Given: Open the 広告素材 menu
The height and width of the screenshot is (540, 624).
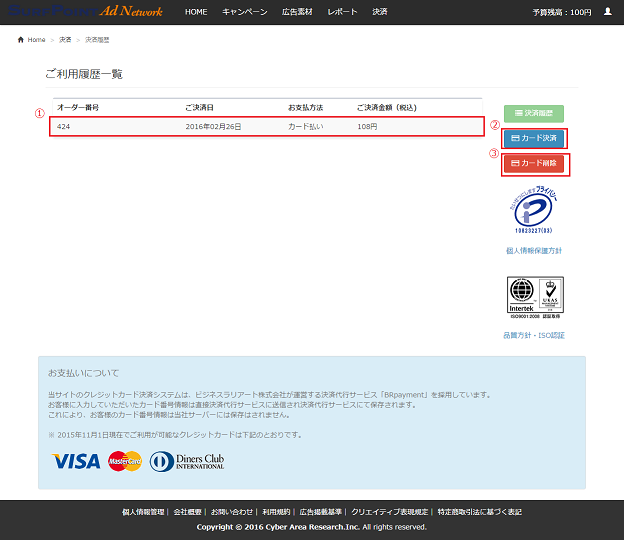Looking at the screenshot, I should coord(297,12).
